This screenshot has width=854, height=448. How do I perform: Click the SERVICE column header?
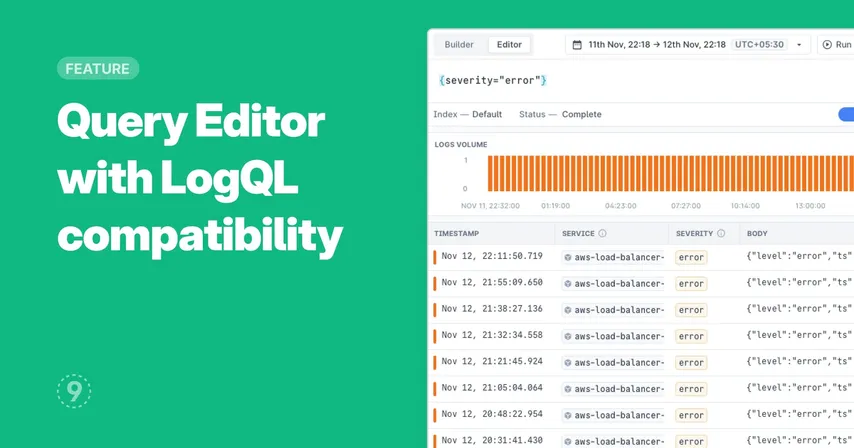tap(578, 234)
